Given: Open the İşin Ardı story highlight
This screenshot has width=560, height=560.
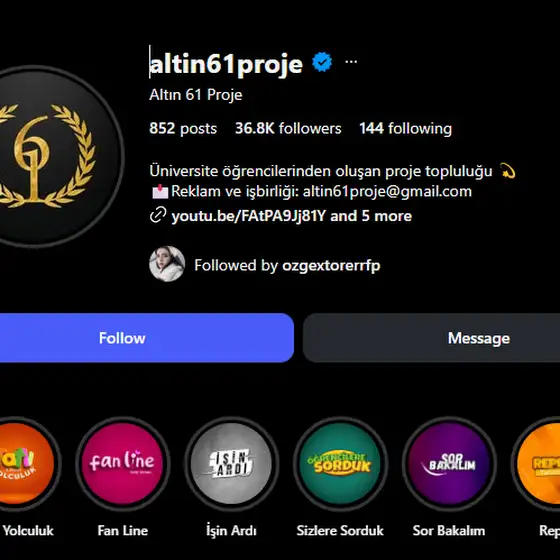Looking at the screenshot, I should point(231,463).
